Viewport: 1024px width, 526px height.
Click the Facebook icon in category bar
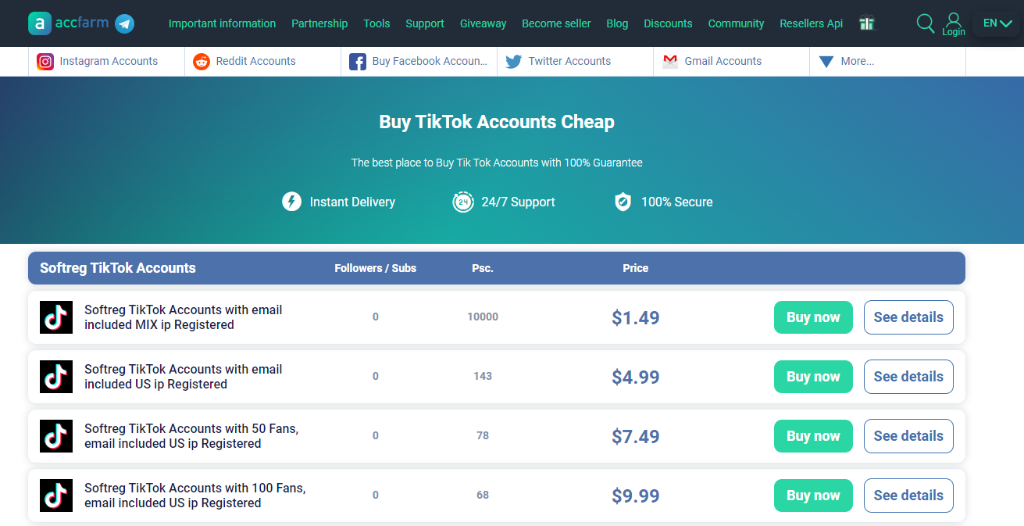[357, 61]
